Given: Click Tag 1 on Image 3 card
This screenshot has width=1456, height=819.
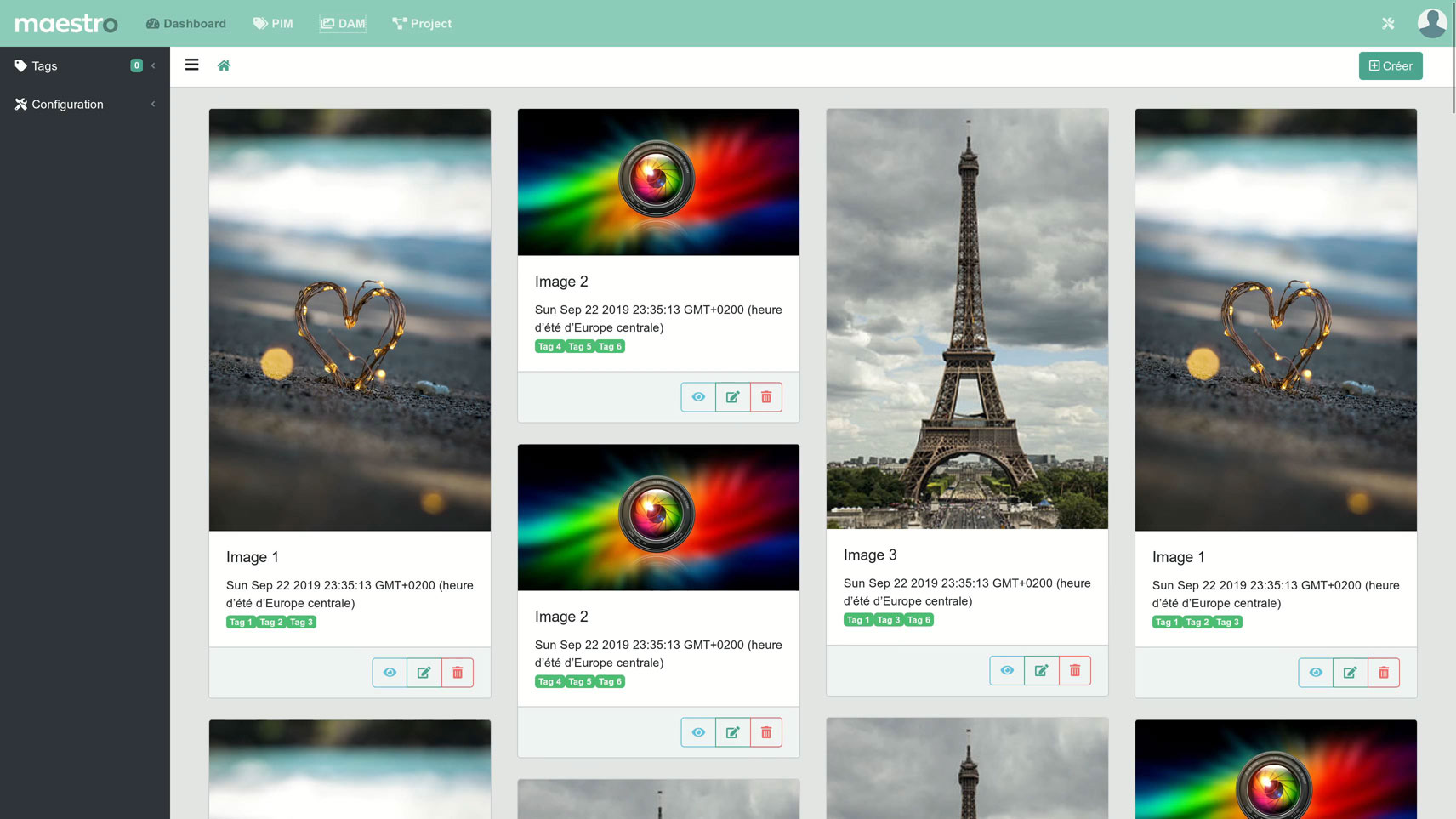Looking at the screenshot, I should (858, 620).
